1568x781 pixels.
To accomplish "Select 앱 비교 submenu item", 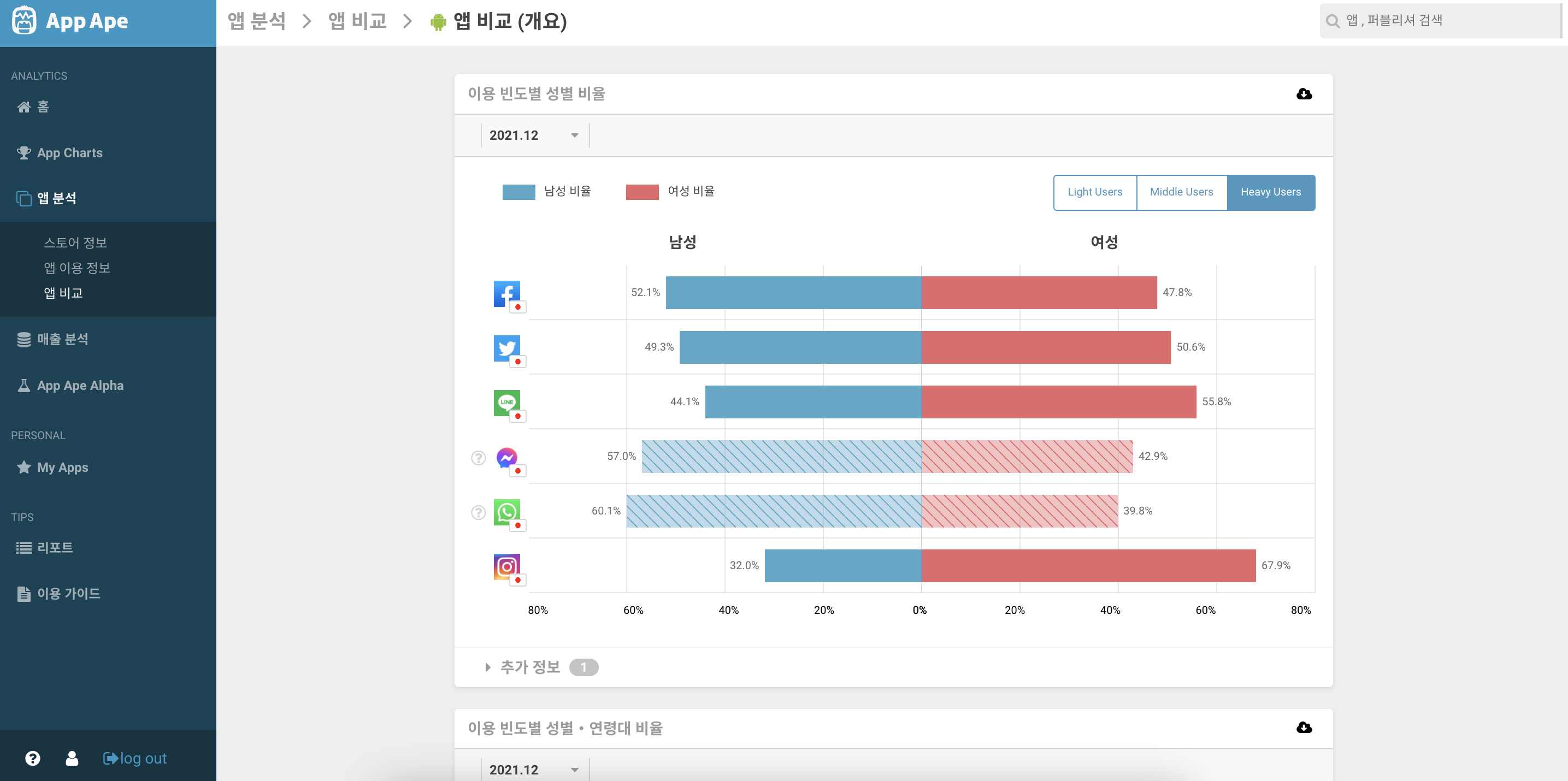I will 63,293.
